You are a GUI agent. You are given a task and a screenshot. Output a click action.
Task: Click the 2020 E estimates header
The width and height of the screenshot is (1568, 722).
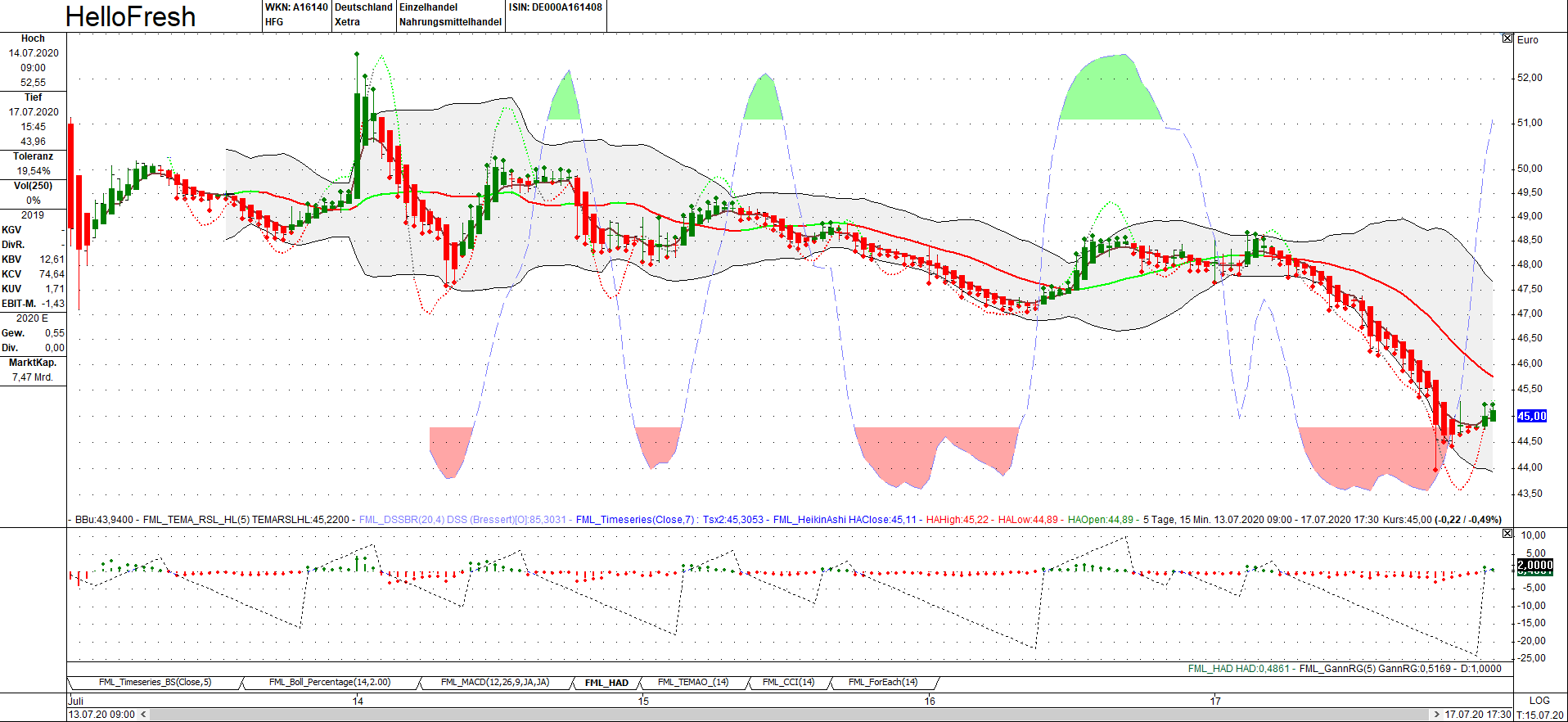(33, 318)
